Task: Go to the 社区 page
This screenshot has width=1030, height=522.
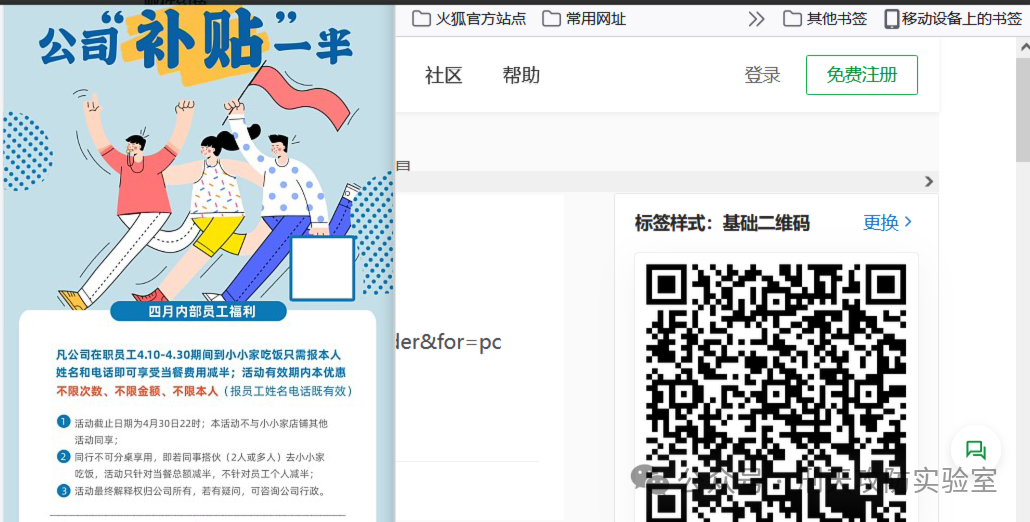Action: (443, 75)
